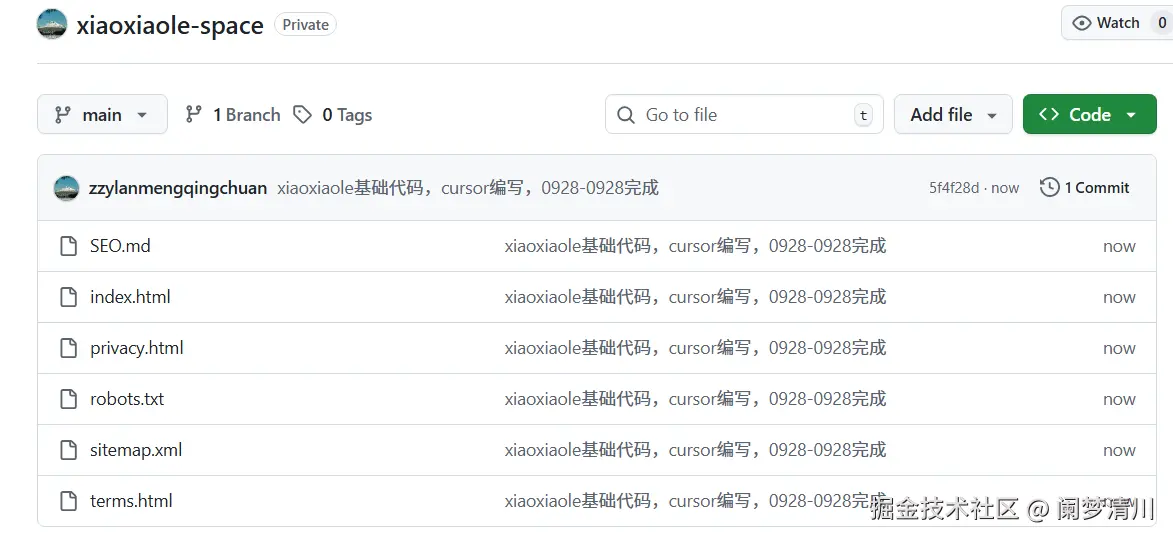Click the Go to file search field

tap(744, 115)
